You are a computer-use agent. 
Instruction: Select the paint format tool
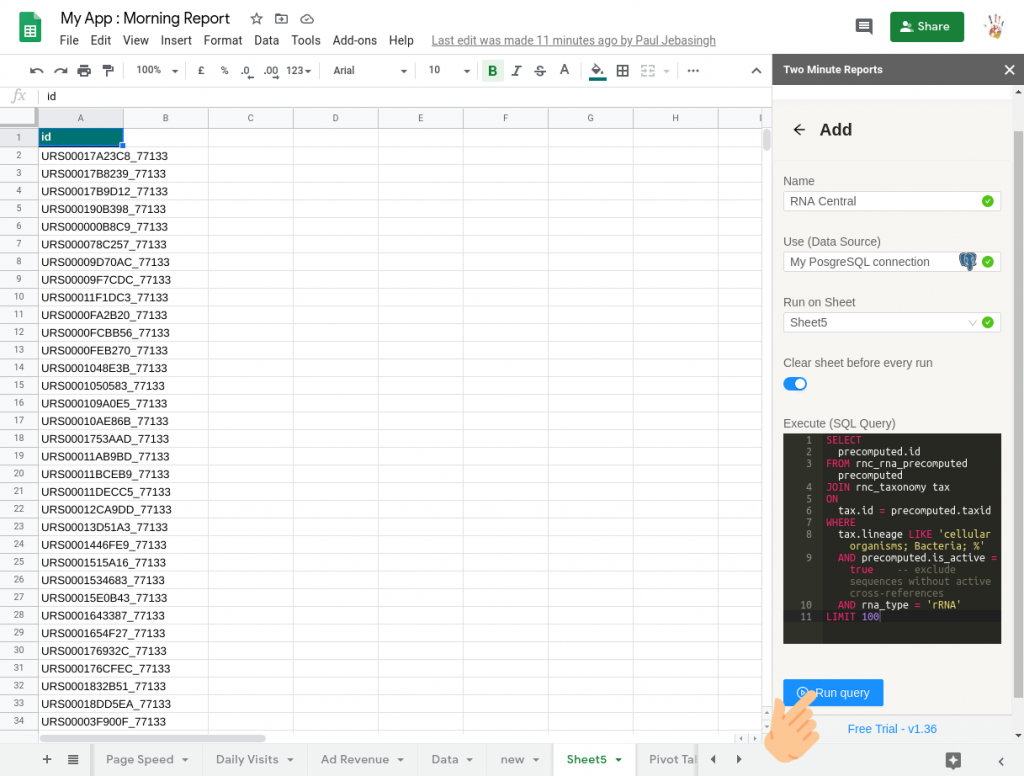coord(108,71)
